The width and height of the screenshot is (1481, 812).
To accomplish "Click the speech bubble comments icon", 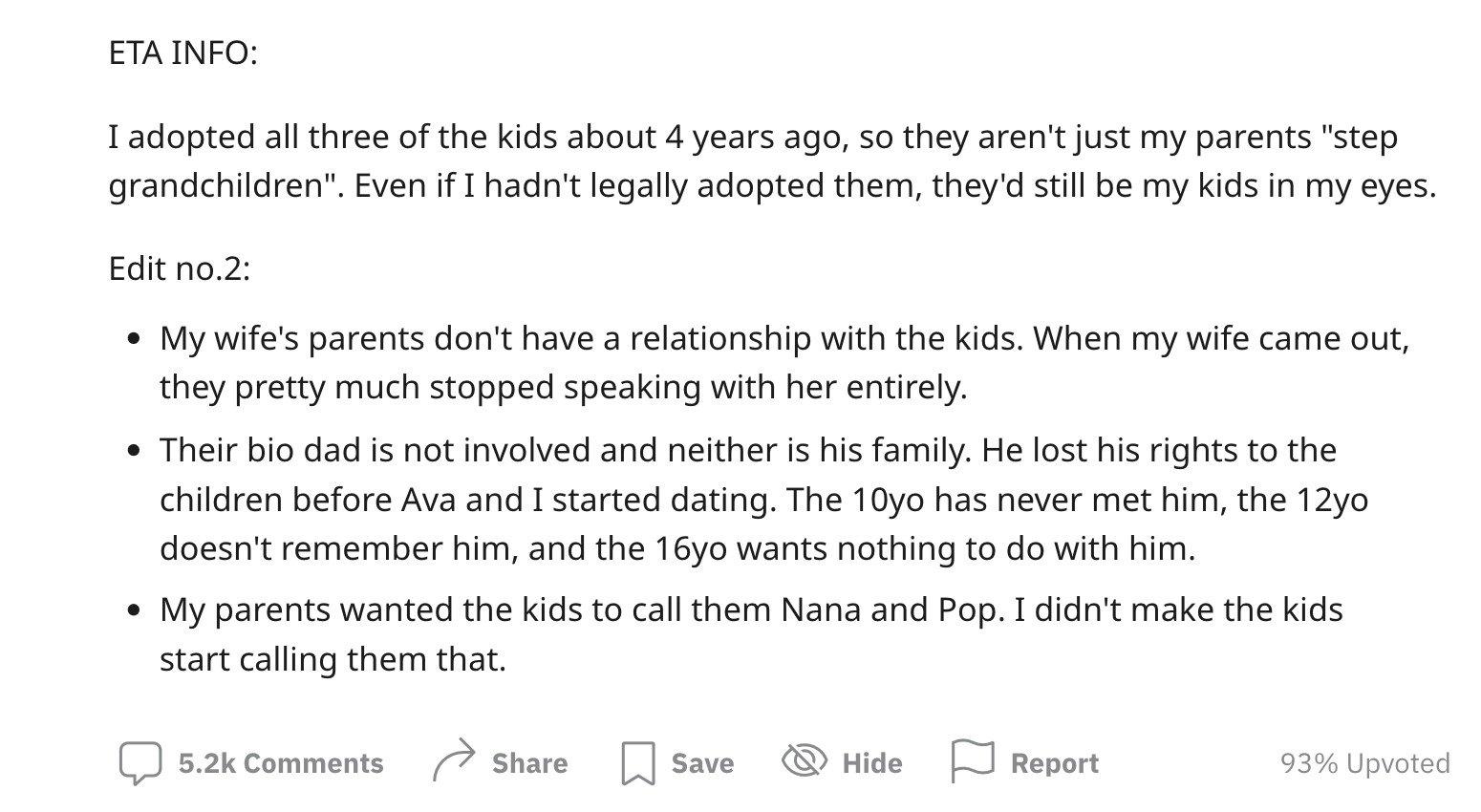I will tap(140, 762).
